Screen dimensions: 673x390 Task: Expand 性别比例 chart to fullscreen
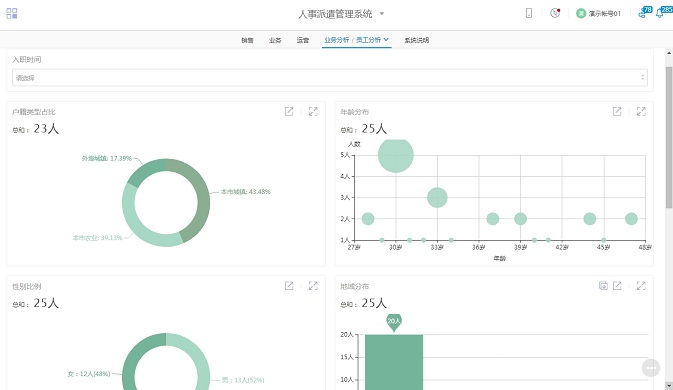click(x=313, y=286)
